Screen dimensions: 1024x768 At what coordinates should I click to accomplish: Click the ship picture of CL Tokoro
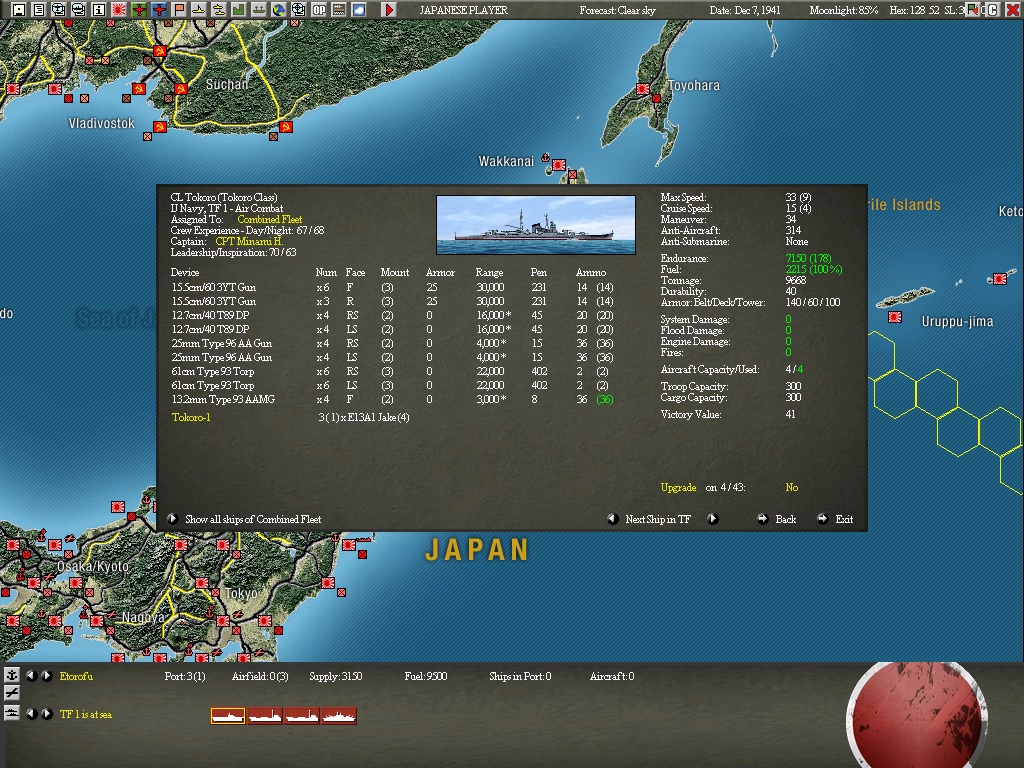tap(536, 225)
